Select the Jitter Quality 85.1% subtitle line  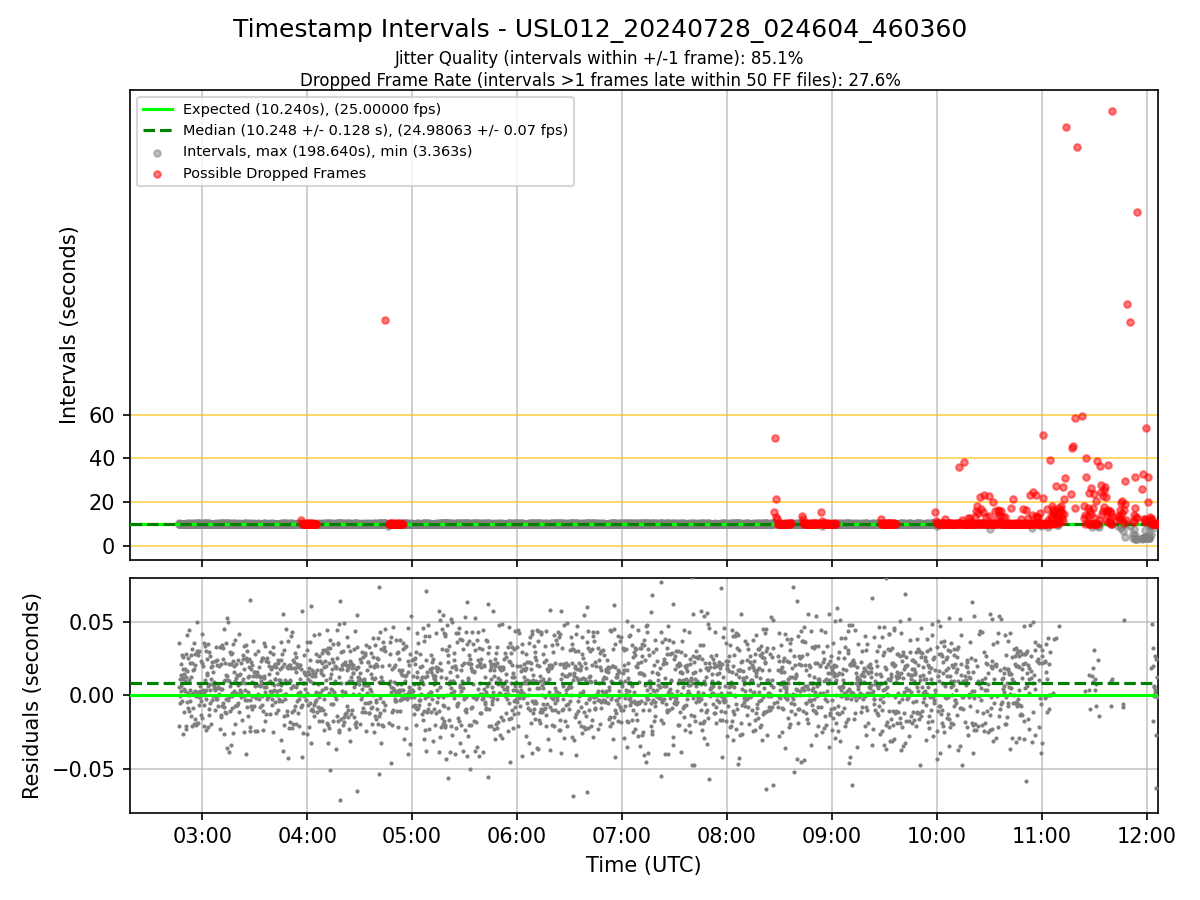click(x=599, y=58)
